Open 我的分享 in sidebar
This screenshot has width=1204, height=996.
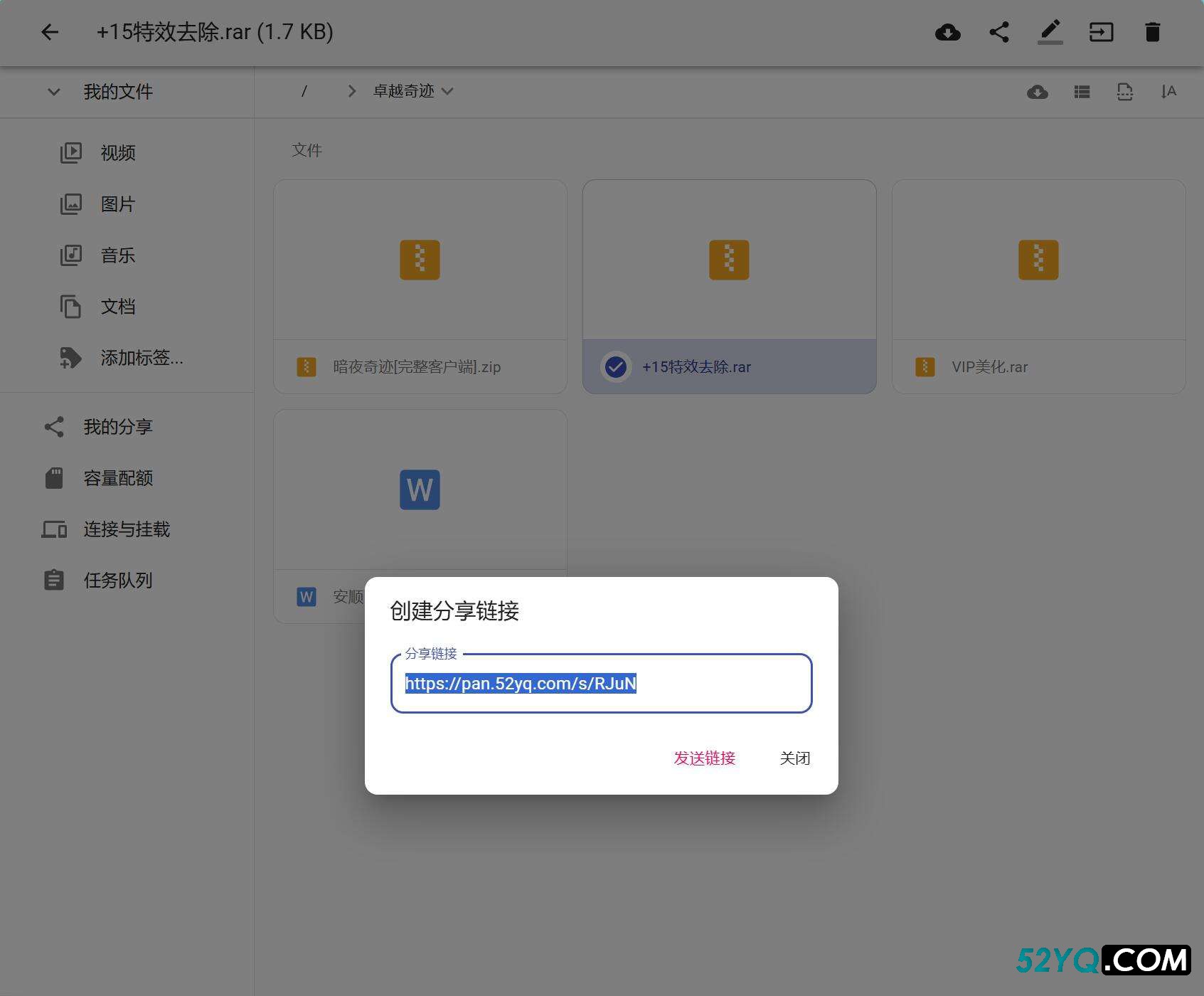tap(118, 427)
